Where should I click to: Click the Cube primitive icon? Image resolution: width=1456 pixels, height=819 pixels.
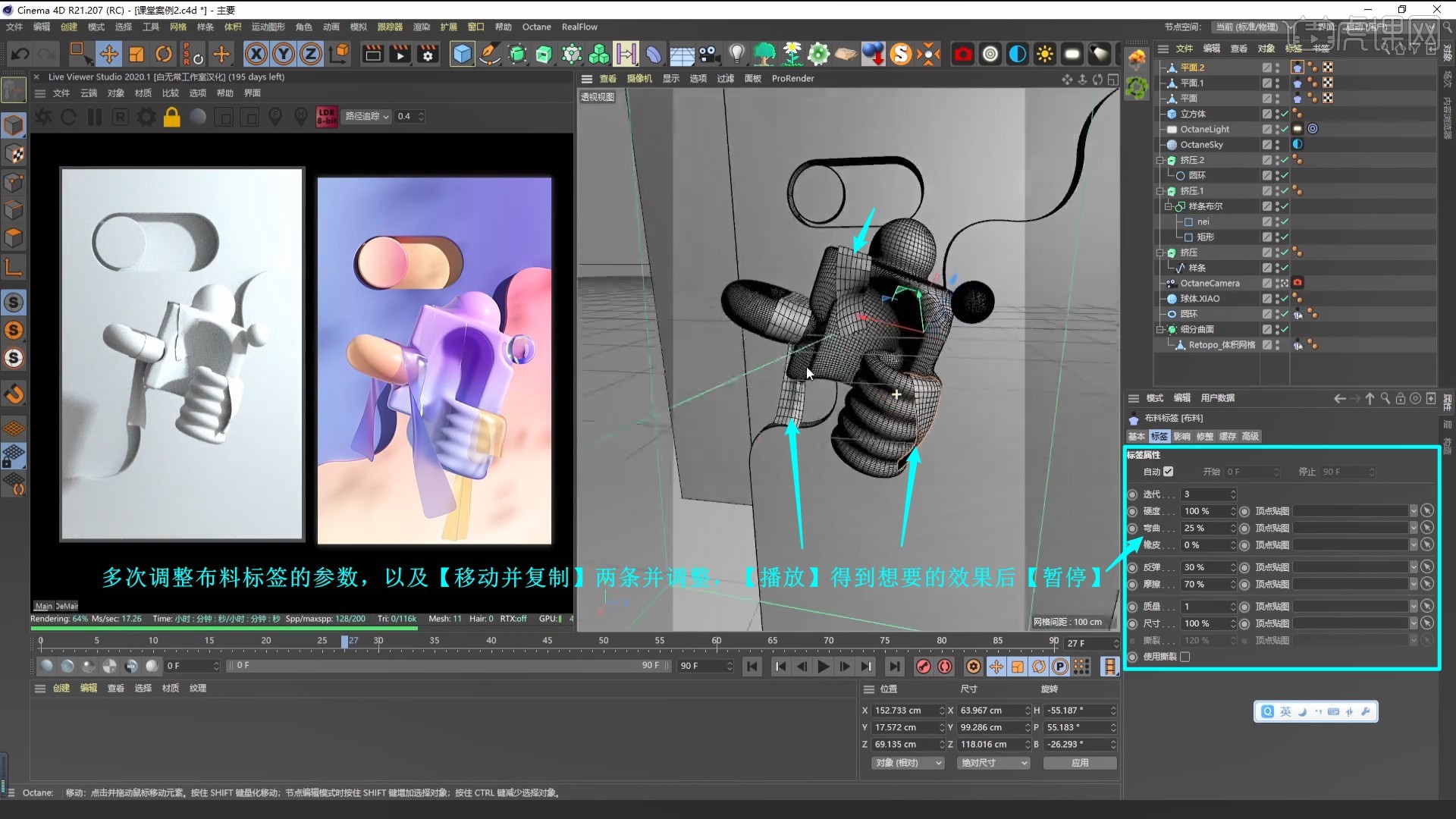(x=462, y=54)
